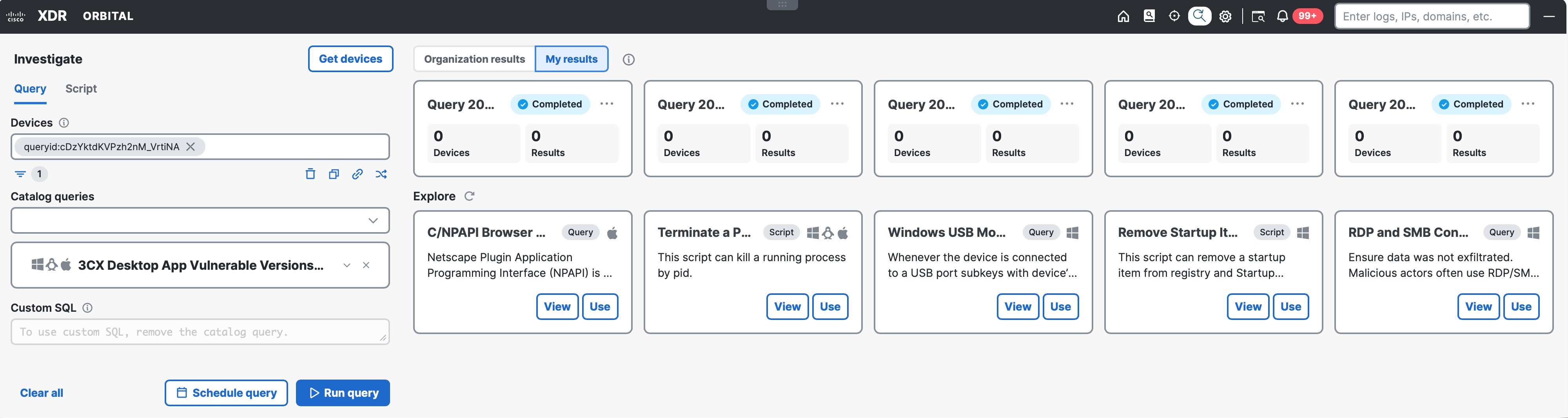This screenshot has width=1568, height=418.
Task: Open the first query card's three-dot menu
Action: pyautogui.click(x=606, y=104)
